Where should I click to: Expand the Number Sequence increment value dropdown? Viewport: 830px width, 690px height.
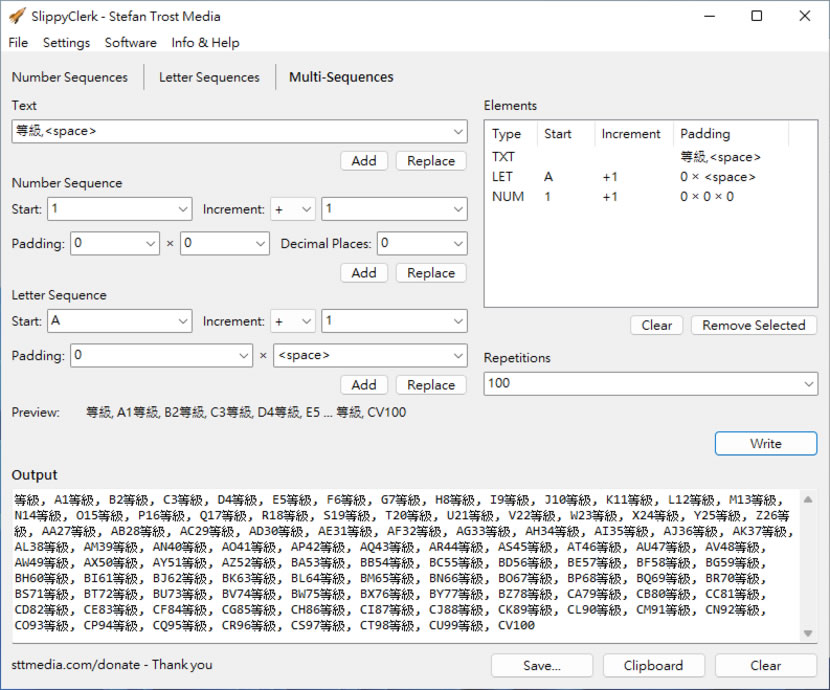458,209
